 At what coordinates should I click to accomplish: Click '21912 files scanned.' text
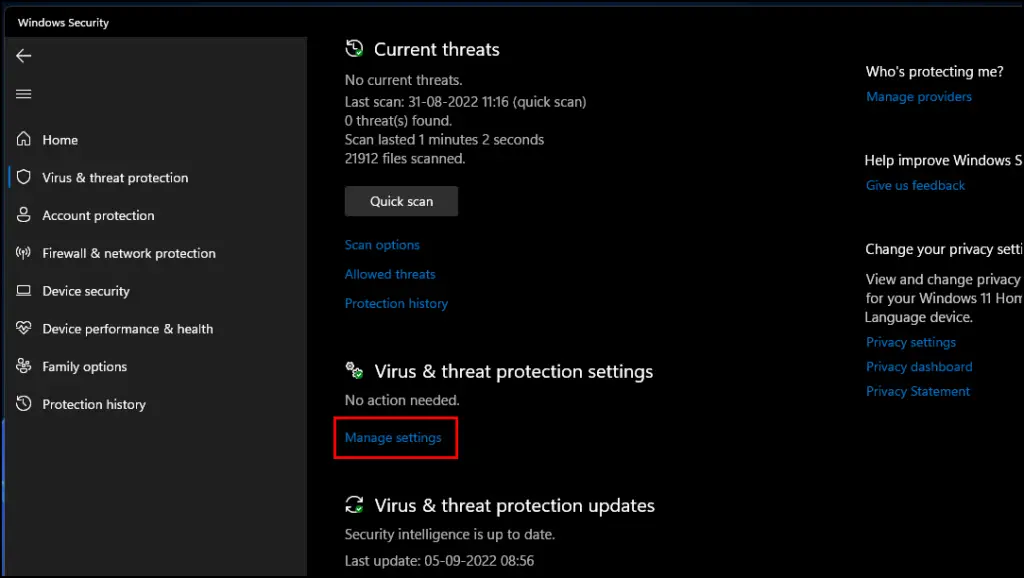[405, 159]
